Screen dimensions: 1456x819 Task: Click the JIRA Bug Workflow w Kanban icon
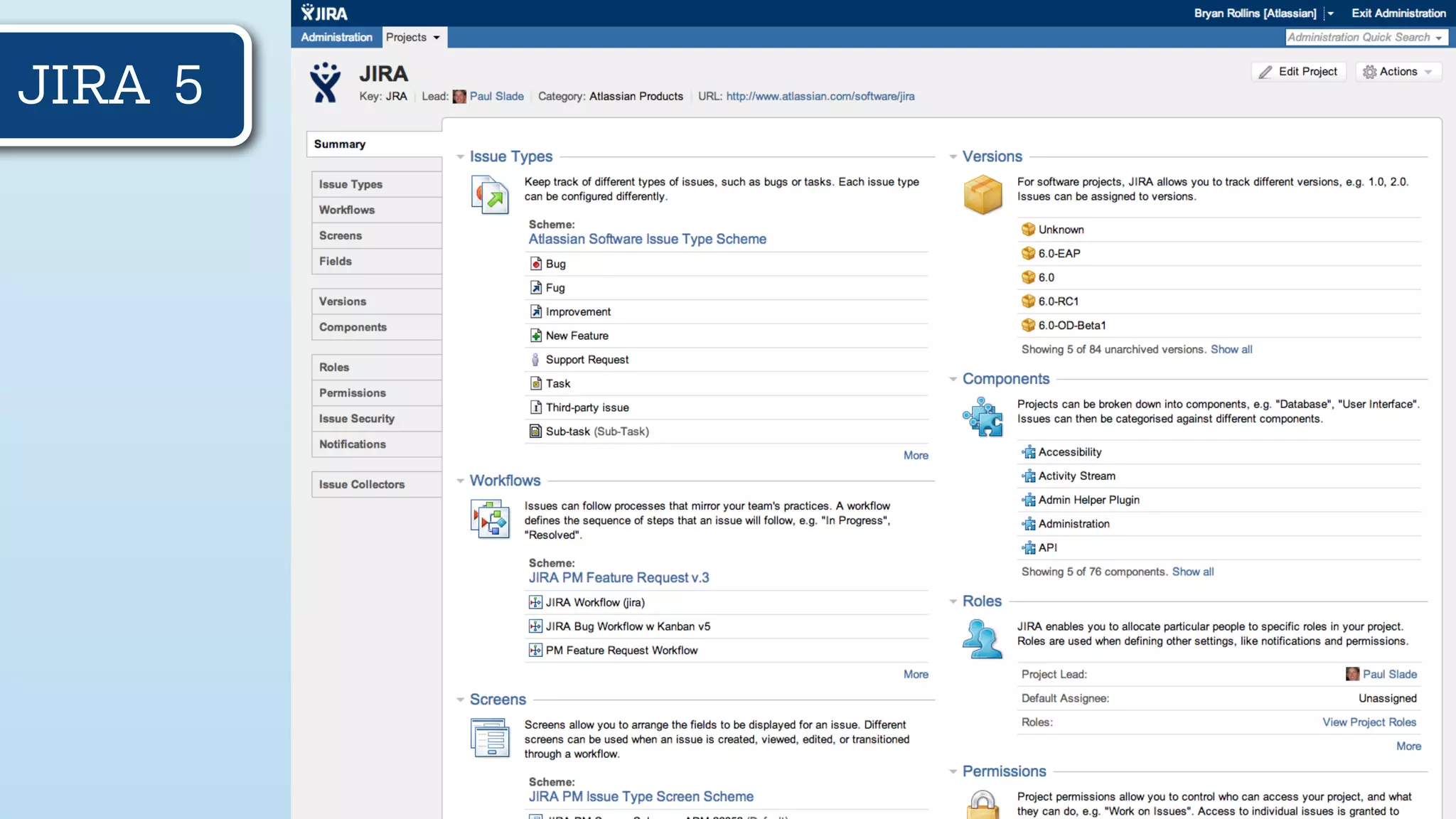click(536, 626)
